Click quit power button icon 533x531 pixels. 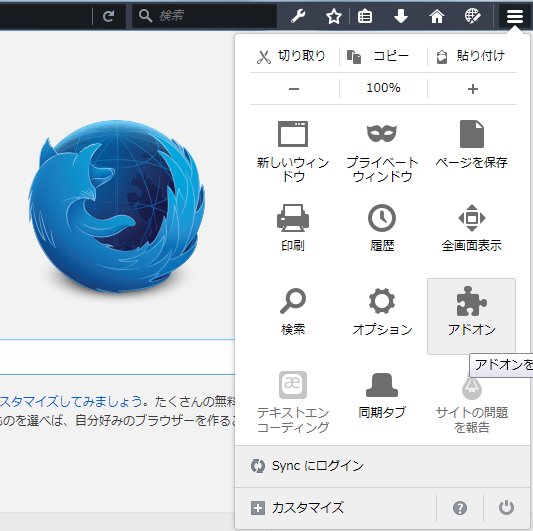[x=506, y=508]
